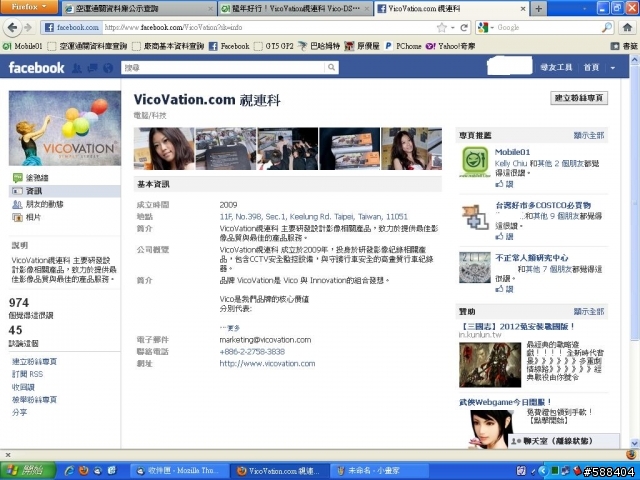Open bookmark star history dropdown arrow
Image resolution: width=640 pixels, height=480 pixels.
[453, 28]
